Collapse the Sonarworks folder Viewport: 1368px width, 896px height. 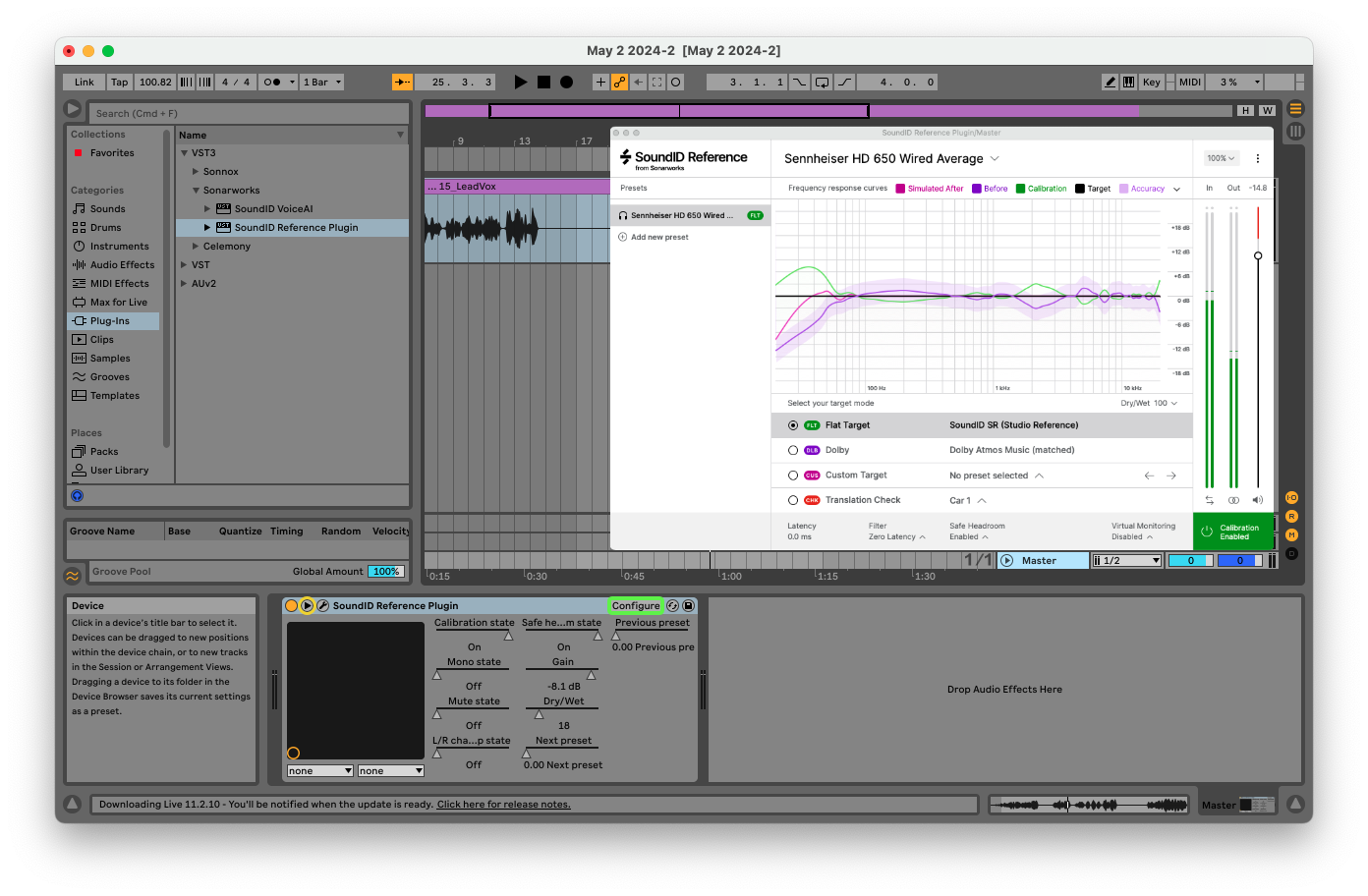click(196, 191)
